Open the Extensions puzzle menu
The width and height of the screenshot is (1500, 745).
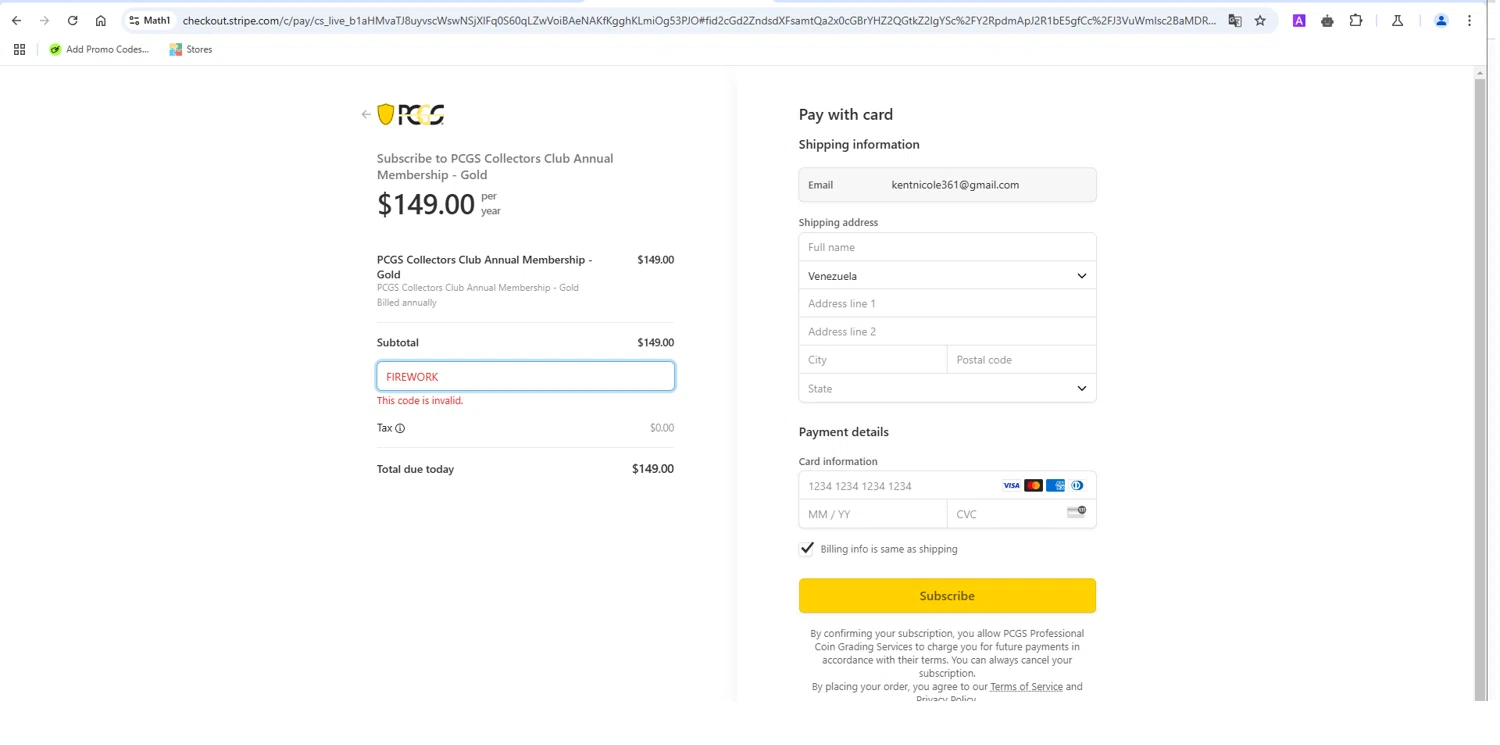[x=1356, y=20]
